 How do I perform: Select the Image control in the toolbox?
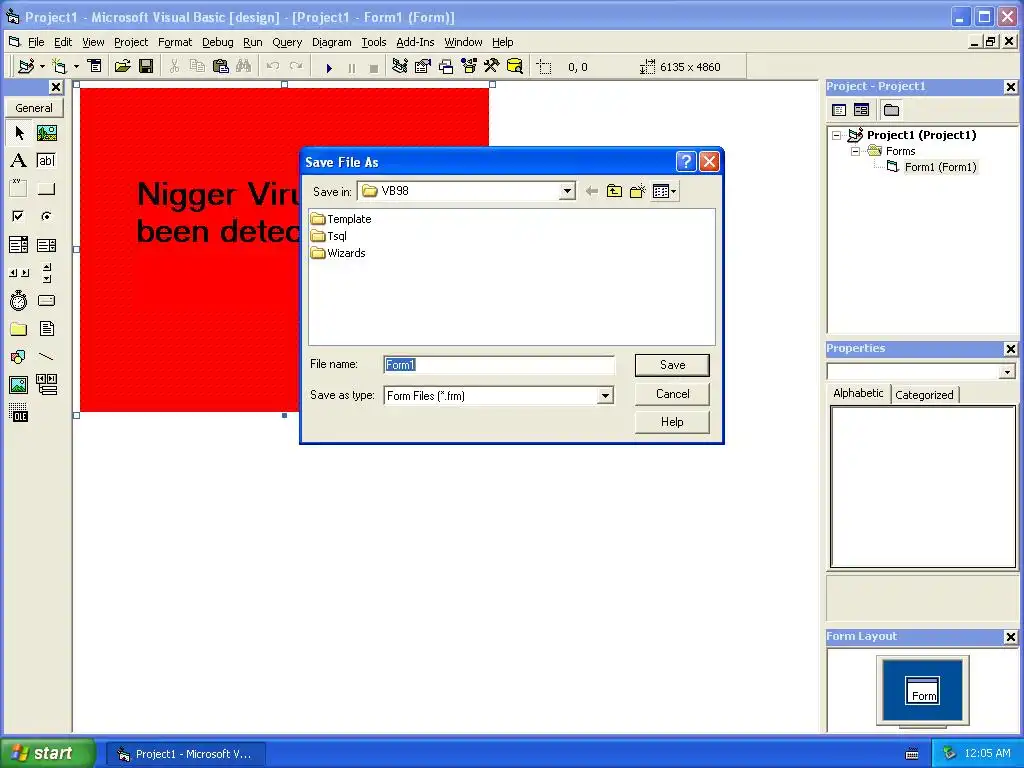coord(19,385)
